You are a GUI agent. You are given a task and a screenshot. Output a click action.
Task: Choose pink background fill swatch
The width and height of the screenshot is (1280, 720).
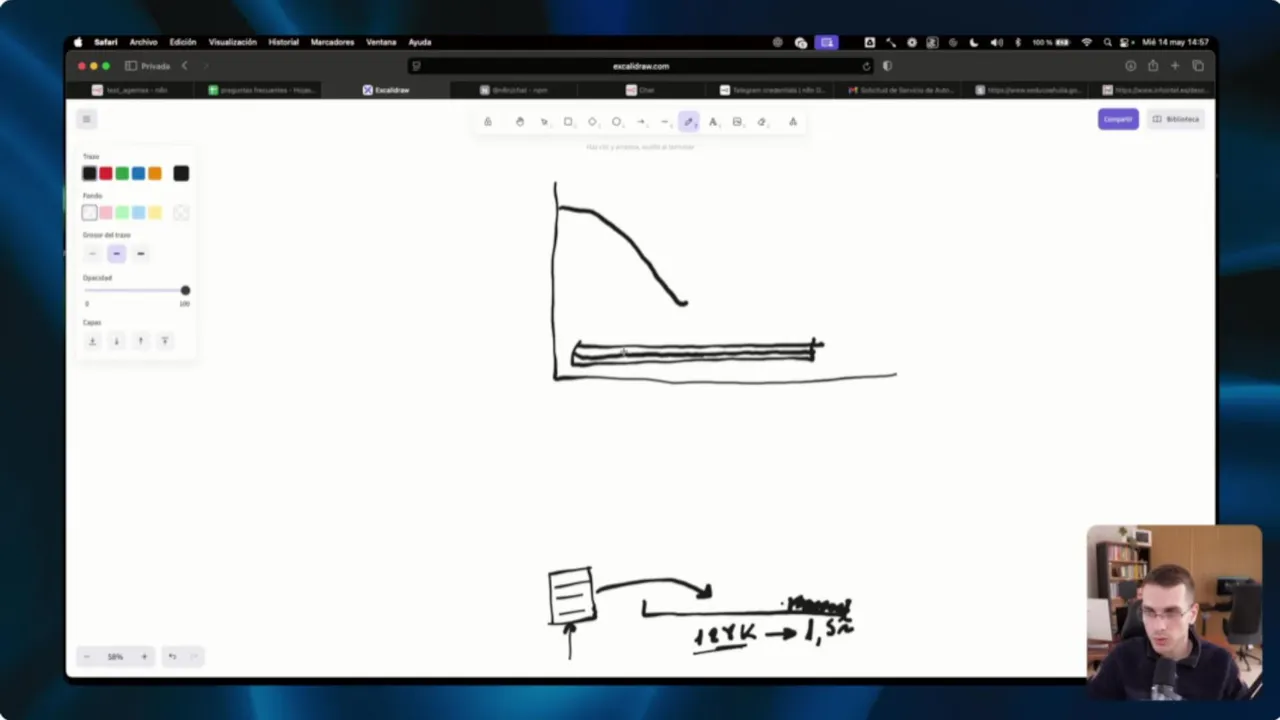click(105, 213)
